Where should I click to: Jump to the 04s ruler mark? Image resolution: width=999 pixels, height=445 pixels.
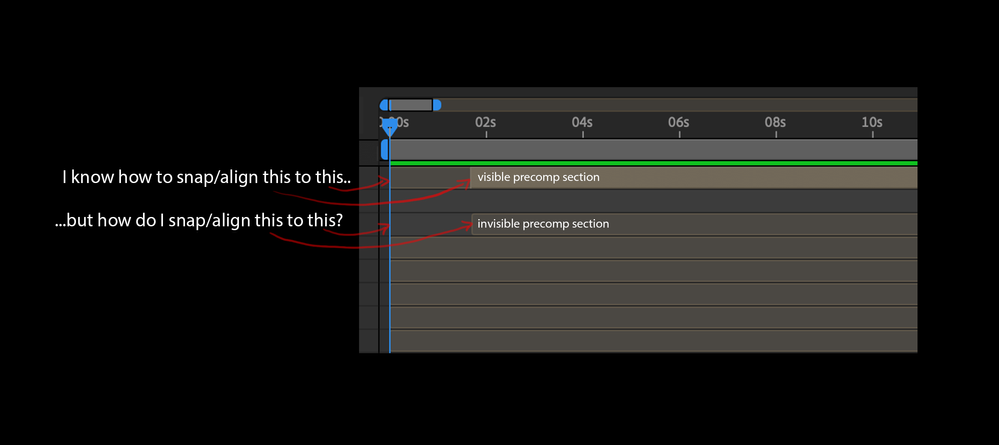point(582,123)
